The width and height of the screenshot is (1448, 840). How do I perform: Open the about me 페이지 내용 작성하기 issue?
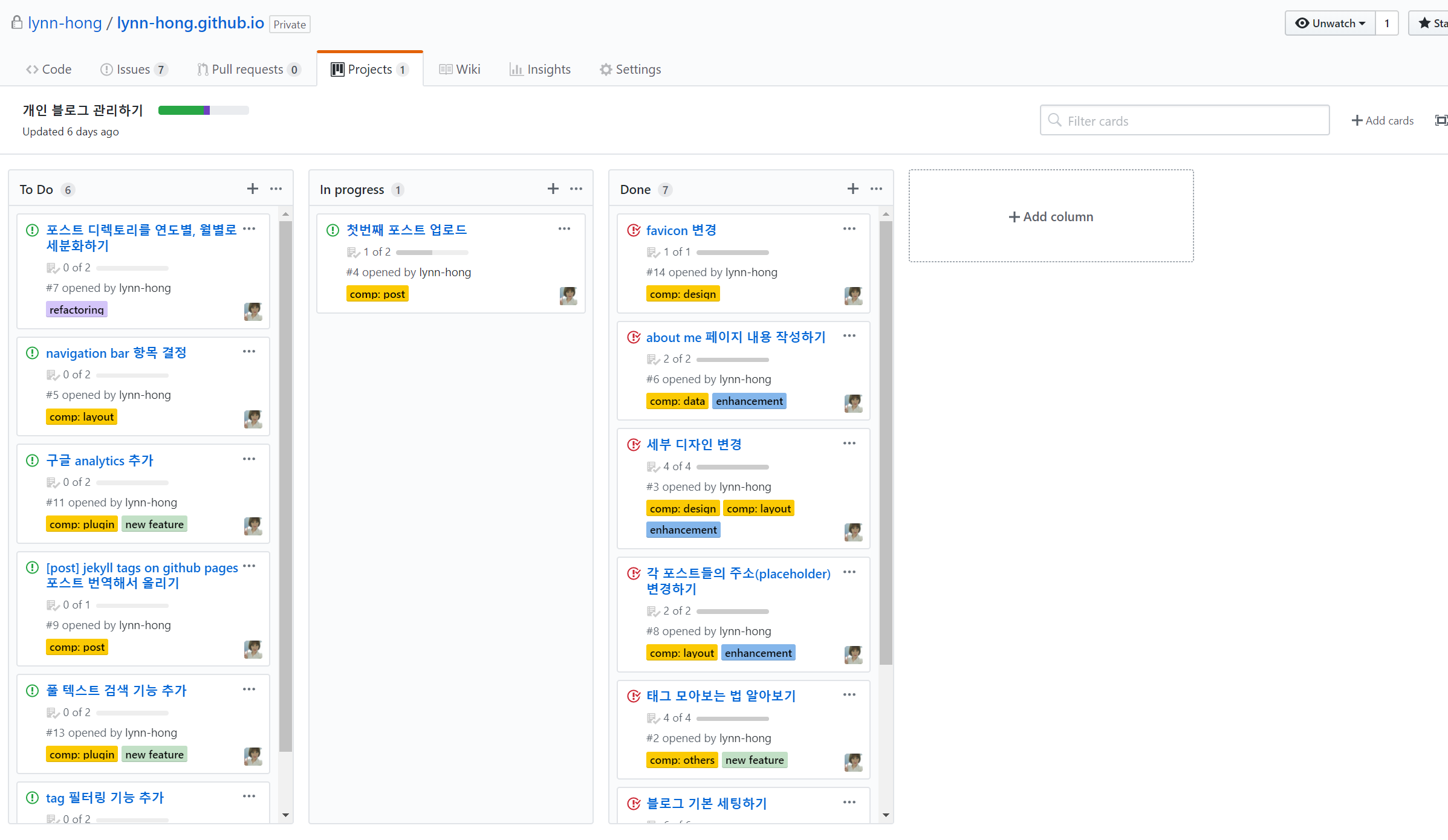[x=736, y=337]
